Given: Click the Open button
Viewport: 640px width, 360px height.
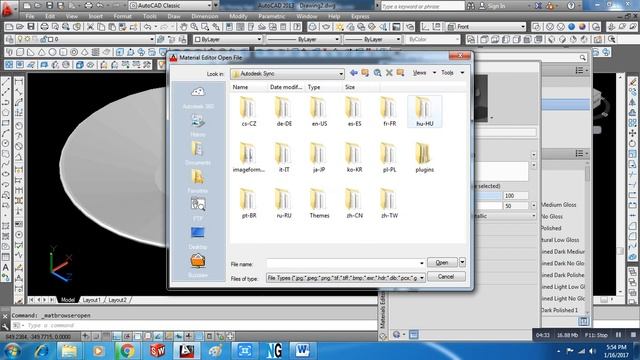Looking at the screenshot, I should pos(442,262).
